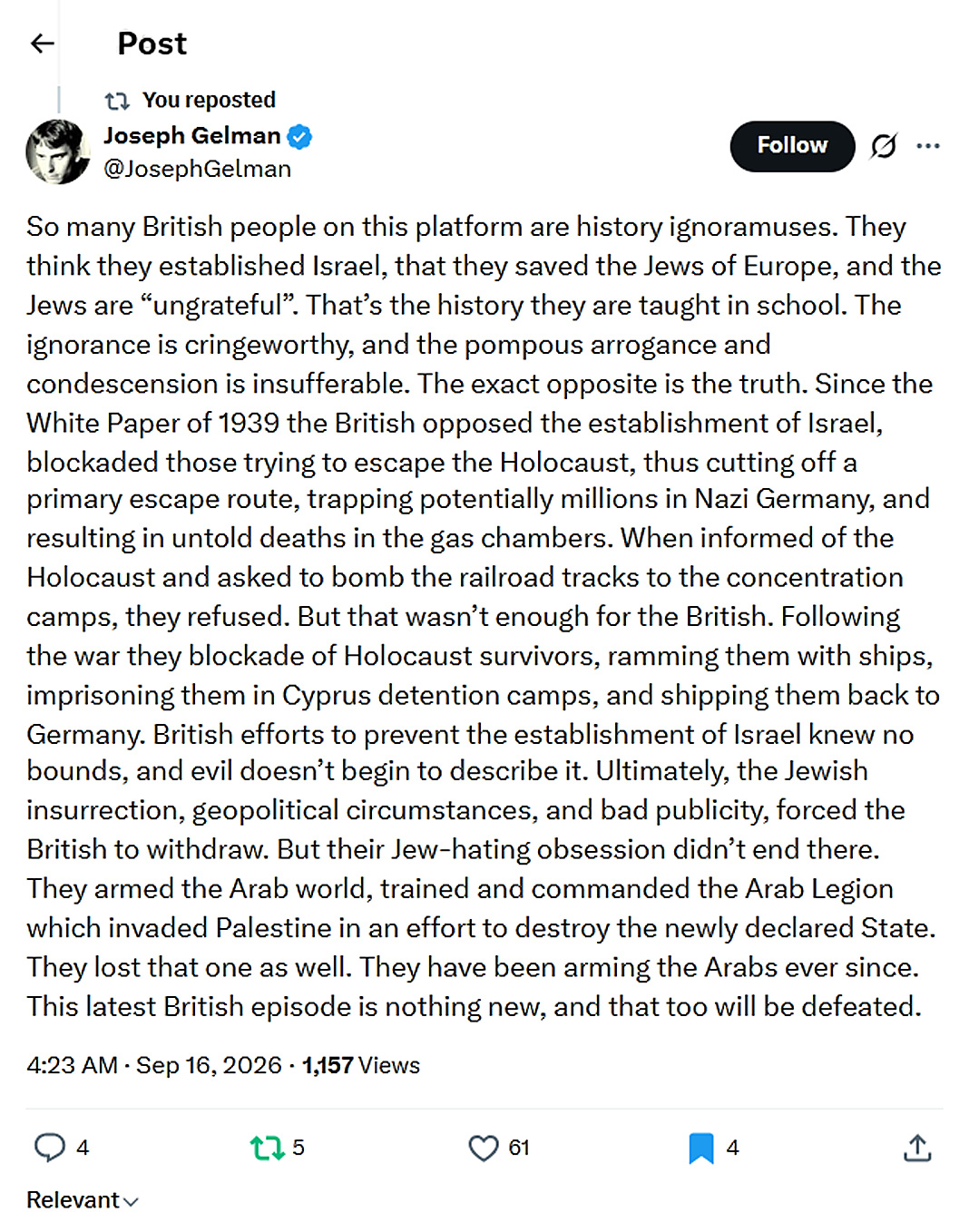Open the 4:23 AM Sep 16, 2026 timestamp

pos(154,1065)
